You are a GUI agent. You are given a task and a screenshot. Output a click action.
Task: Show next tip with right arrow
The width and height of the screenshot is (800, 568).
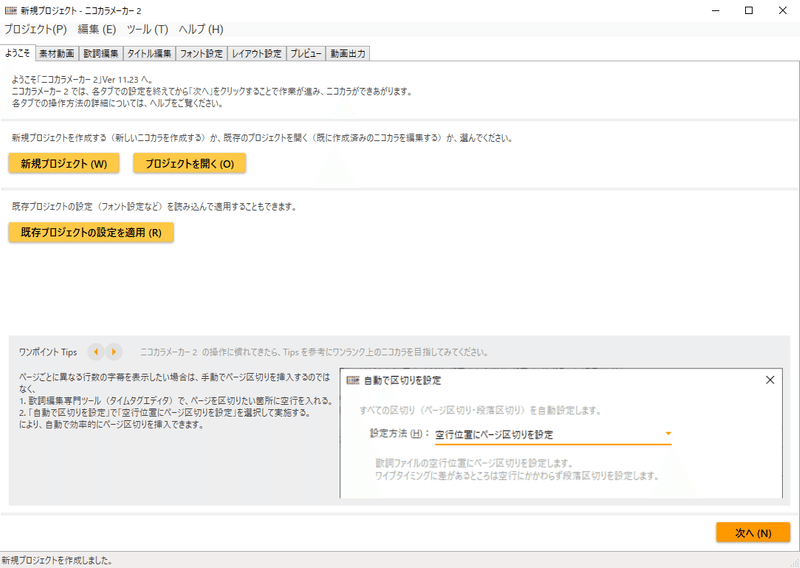pyautogui.click(x=114, y=352)
